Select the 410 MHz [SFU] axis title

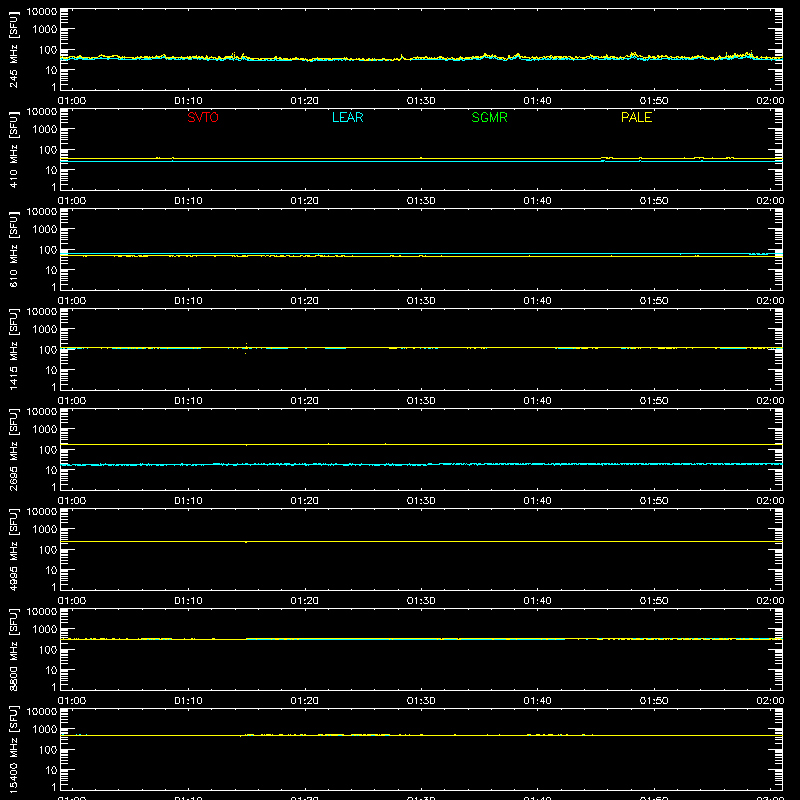point(13,150)
